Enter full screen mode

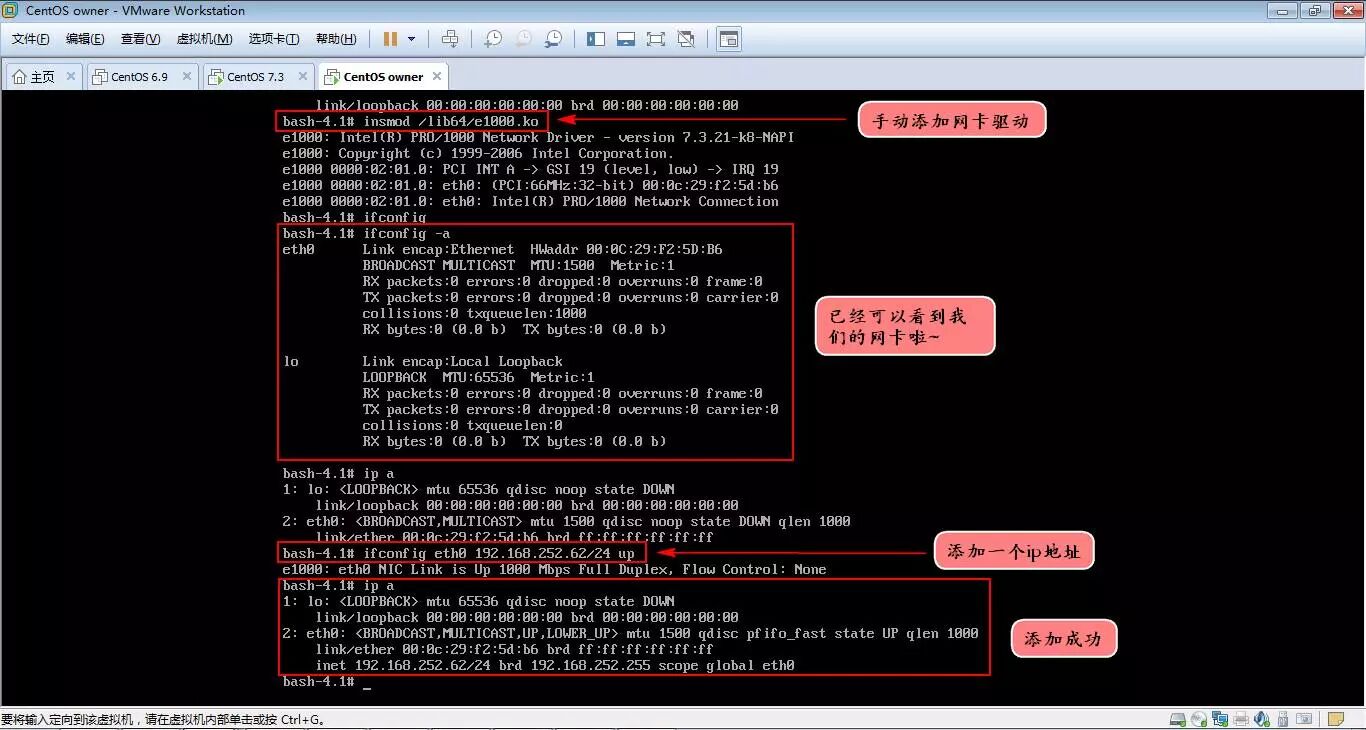point(656,39)
